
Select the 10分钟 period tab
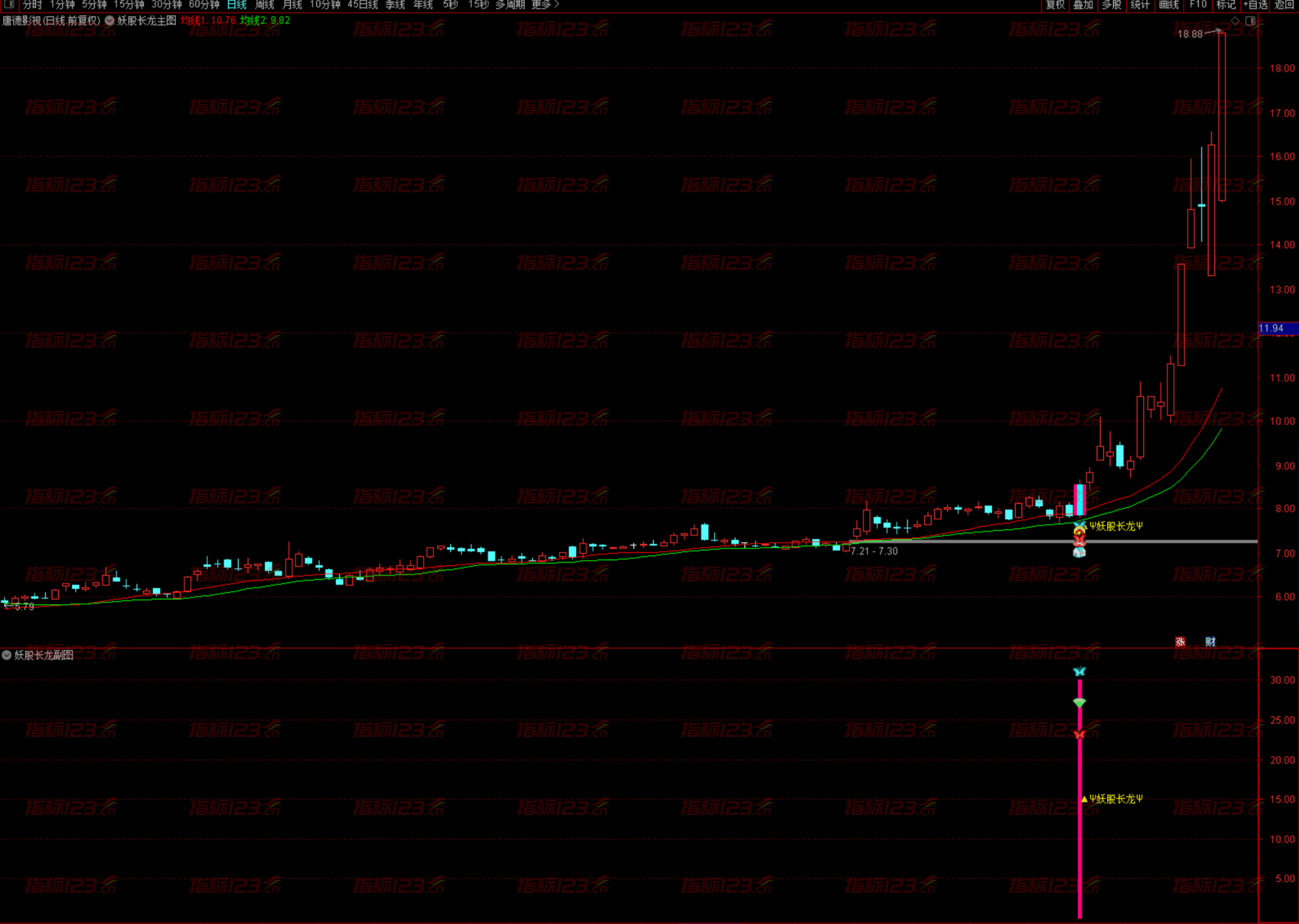tap(325, 4)
